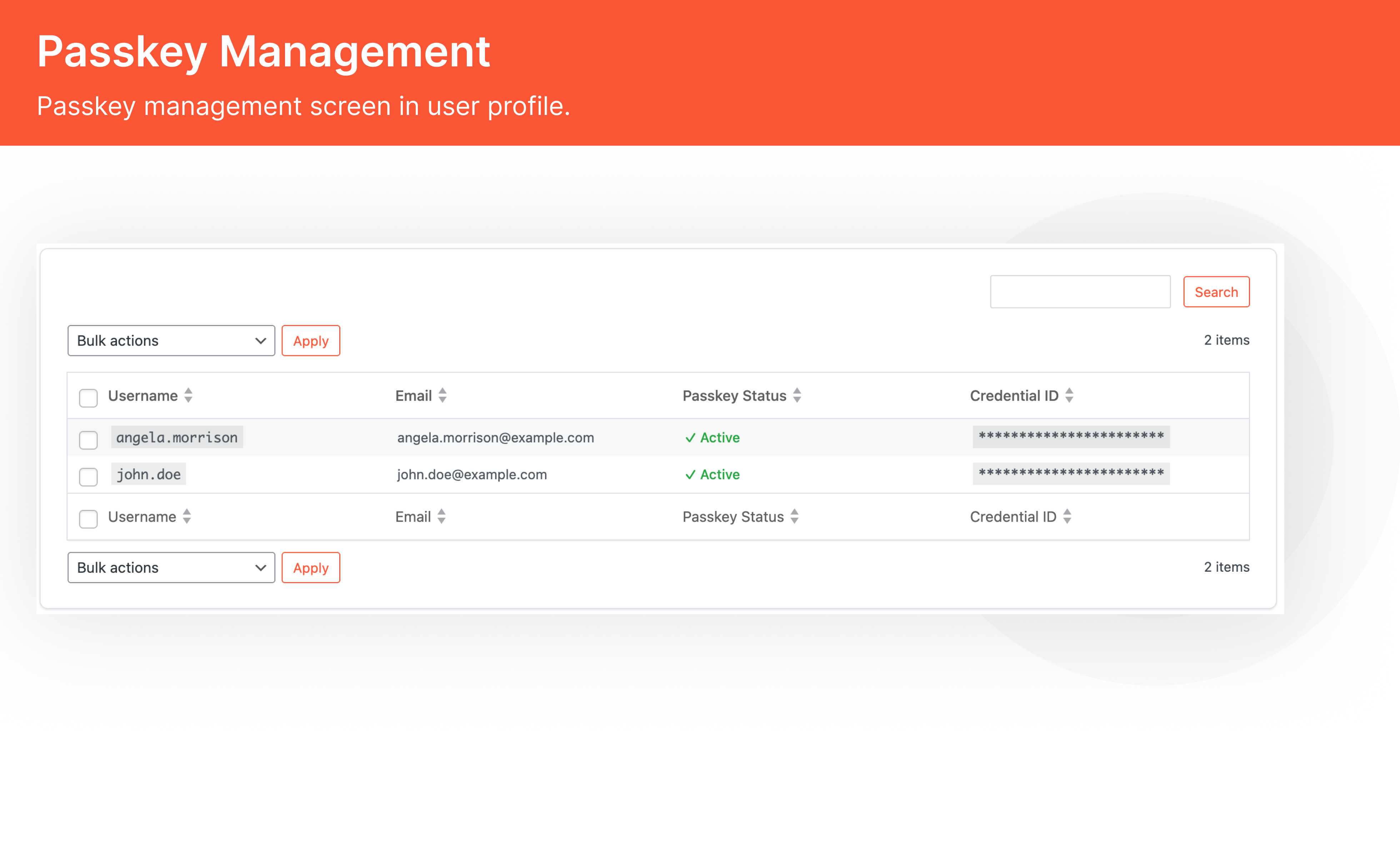Click the green Active checkmark for john.doe
This screenshot has height=857, width=1400.
[x=691, y=475]
